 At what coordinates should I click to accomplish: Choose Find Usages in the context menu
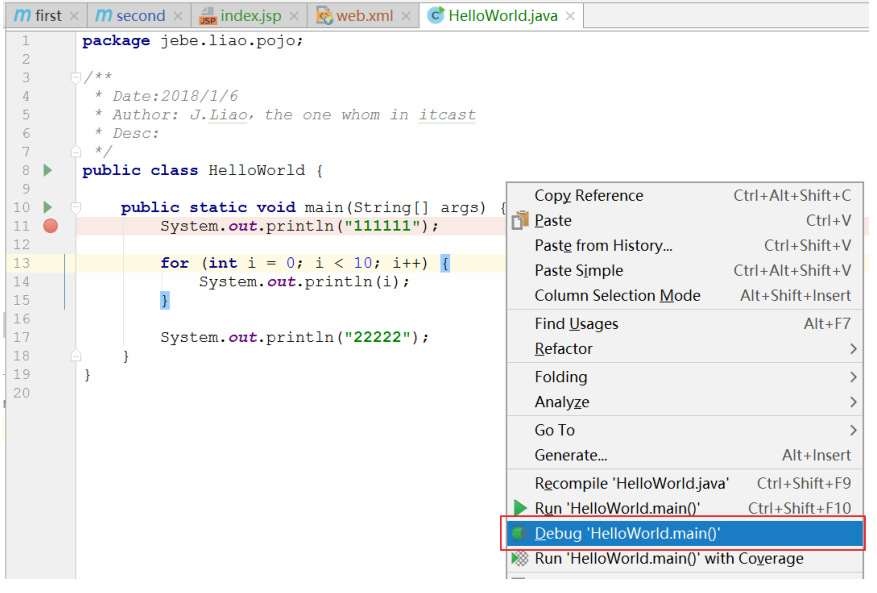click(685, 324)
